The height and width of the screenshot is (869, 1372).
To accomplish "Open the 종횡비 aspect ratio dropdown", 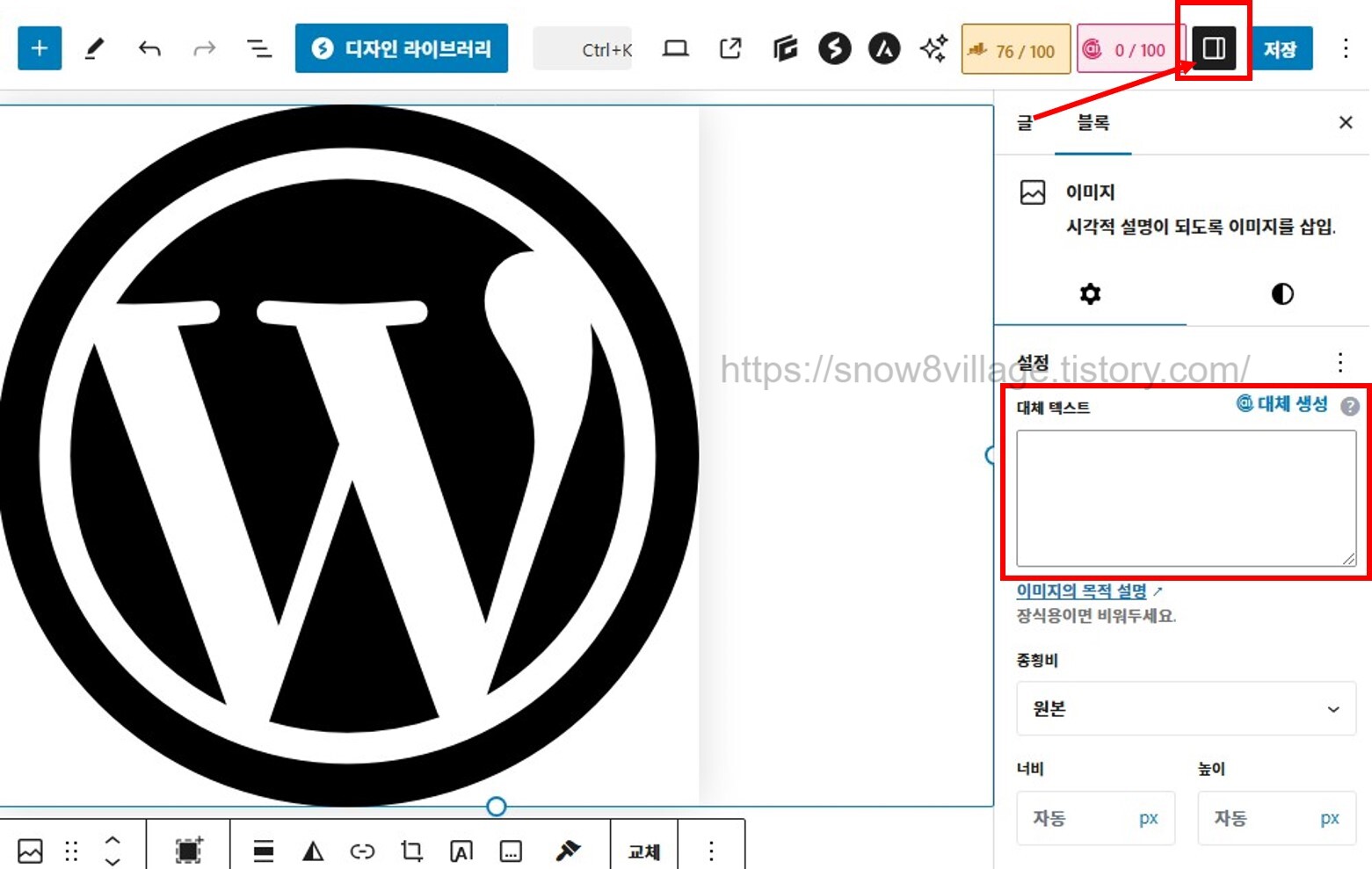I will [1186, 708].
